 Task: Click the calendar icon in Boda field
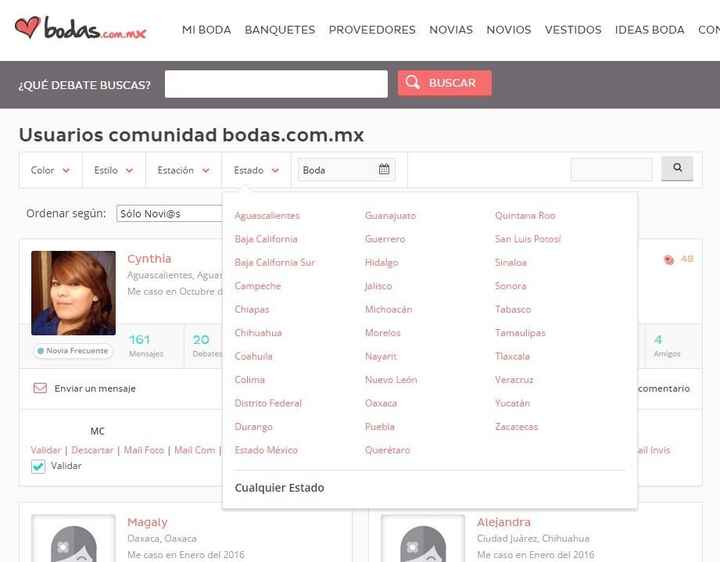pos(384,169)
